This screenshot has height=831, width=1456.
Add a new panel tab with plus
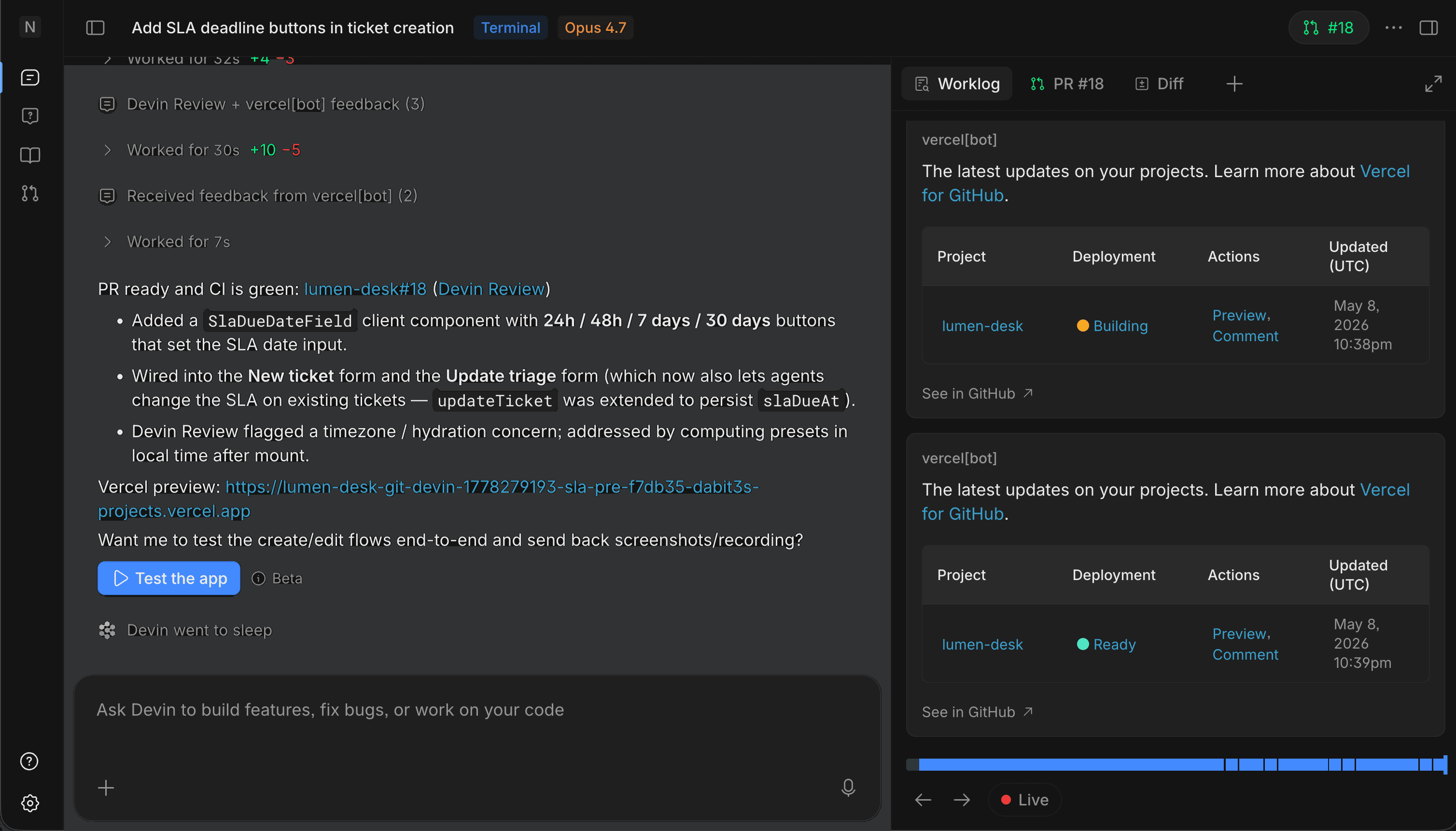pyautogui.click(x=1234, y=84)
